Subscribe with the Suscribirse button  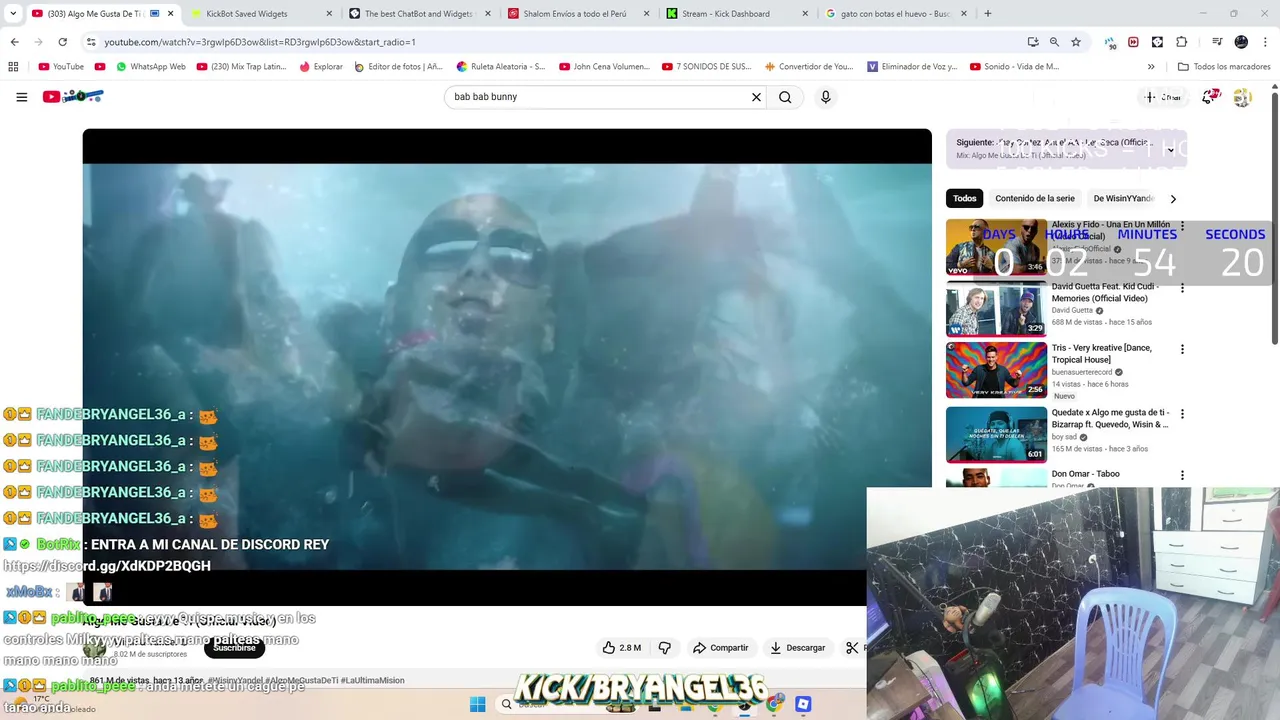pyautogui.click(x=234, y=647)
